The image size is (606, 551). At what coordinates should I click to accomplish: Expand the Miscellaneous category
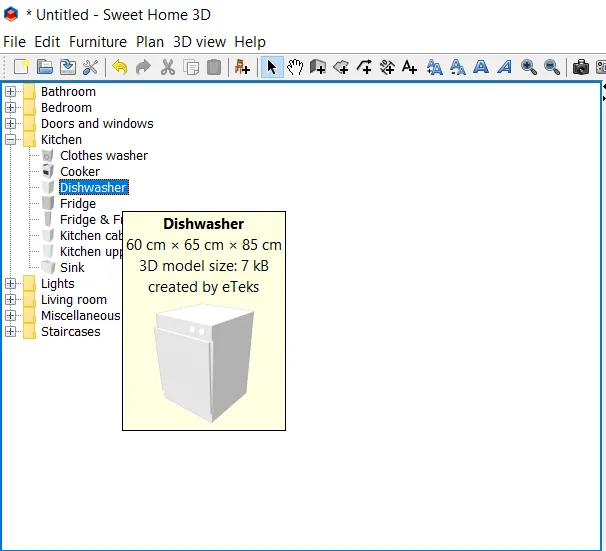click(10, 316)
